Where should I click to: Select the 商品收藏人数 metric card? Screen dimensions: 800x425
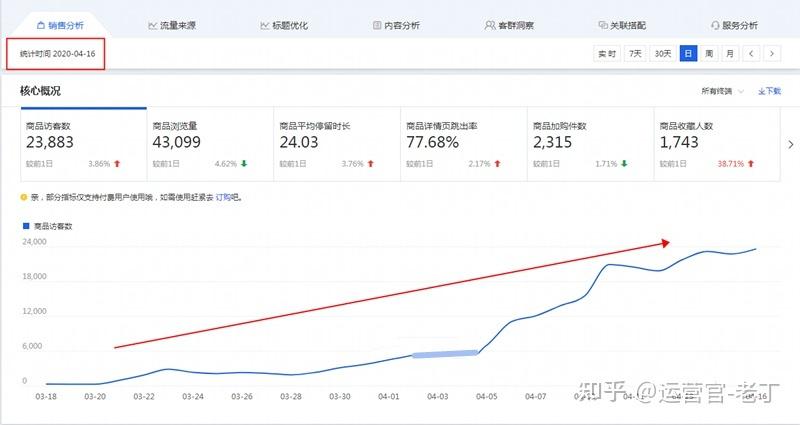click(717, 144)
